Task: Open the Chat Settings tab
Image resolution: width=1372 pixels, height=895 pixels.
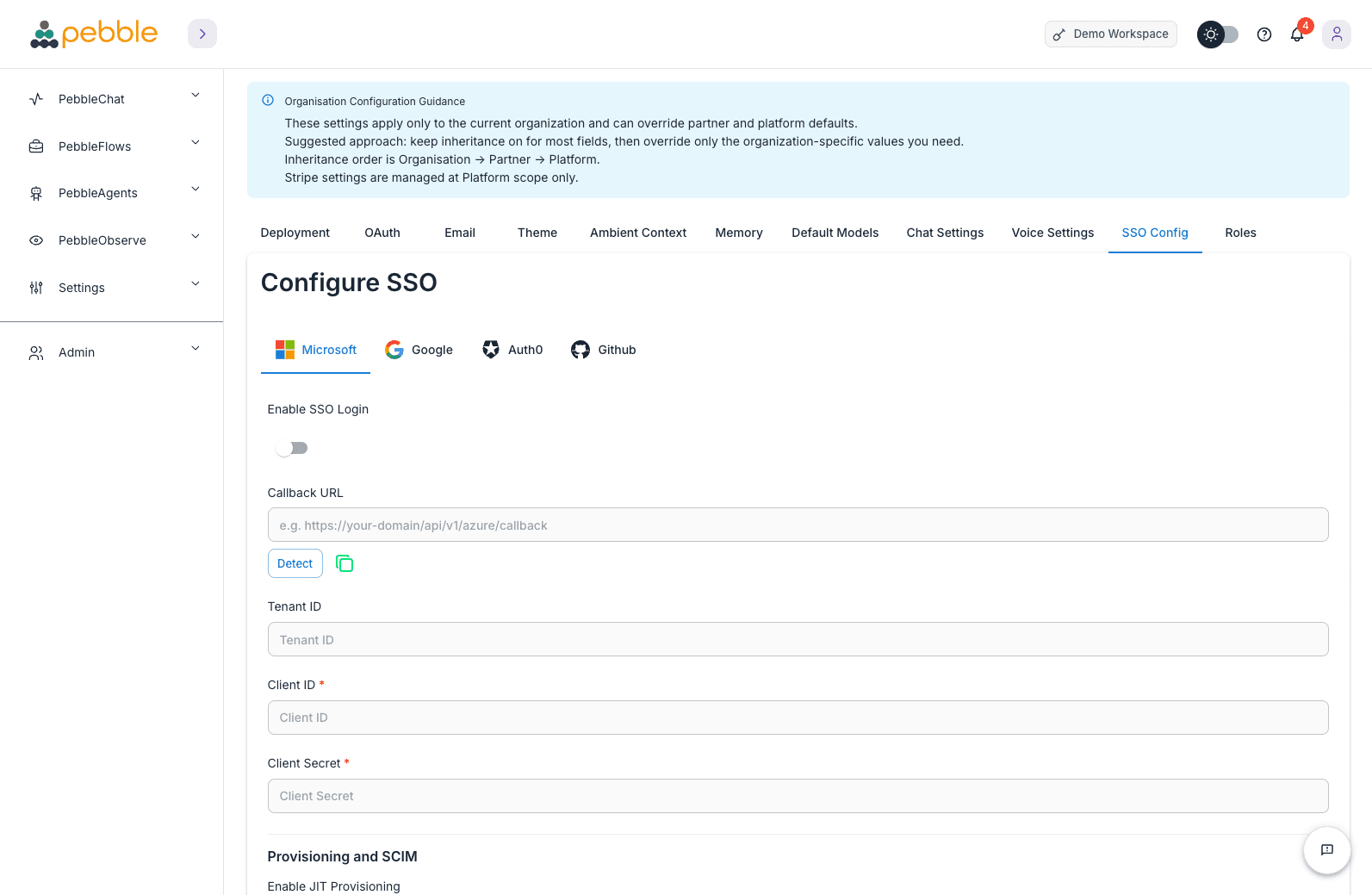Action: (945, 233)
